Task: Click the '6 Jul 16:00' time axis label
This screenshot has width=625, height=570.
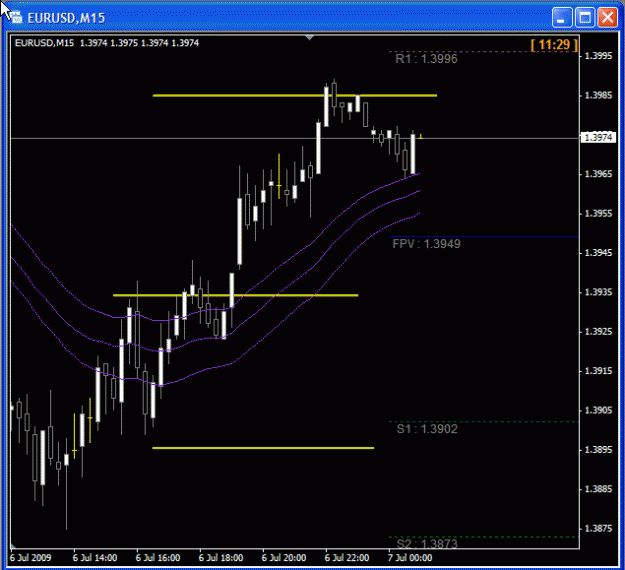Action: (158, 558)
